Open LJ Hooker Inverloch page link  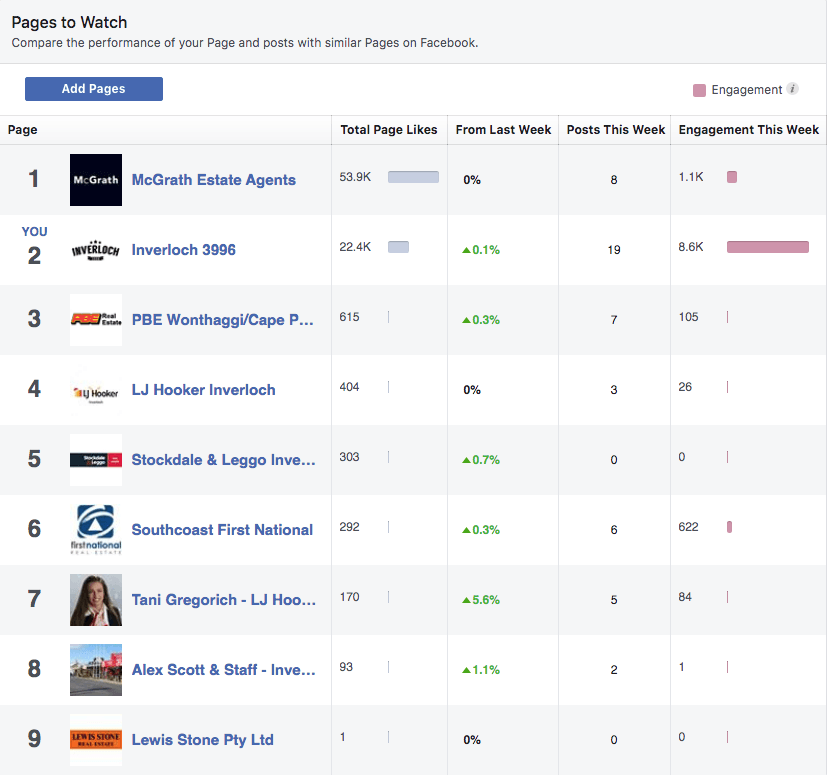[x=204, y=390]
